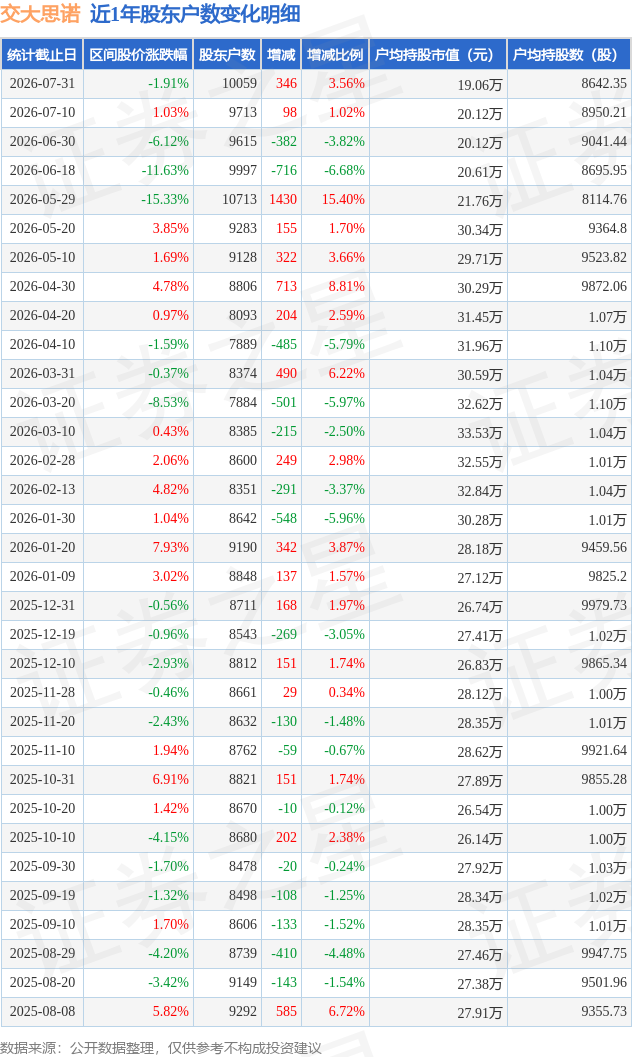This screenshot has width=632, height=1057.
Task: Click shareholder count 10713 cell
Action: click(x=239, y=200)
